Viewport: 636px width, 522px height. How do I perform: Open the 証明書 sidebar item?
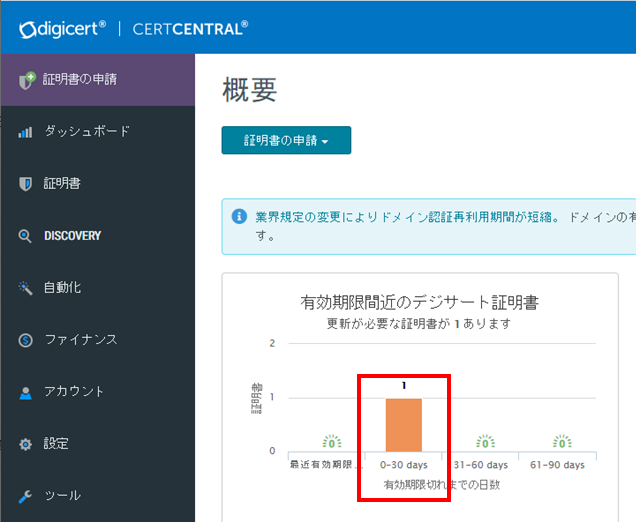pos(97,183)
